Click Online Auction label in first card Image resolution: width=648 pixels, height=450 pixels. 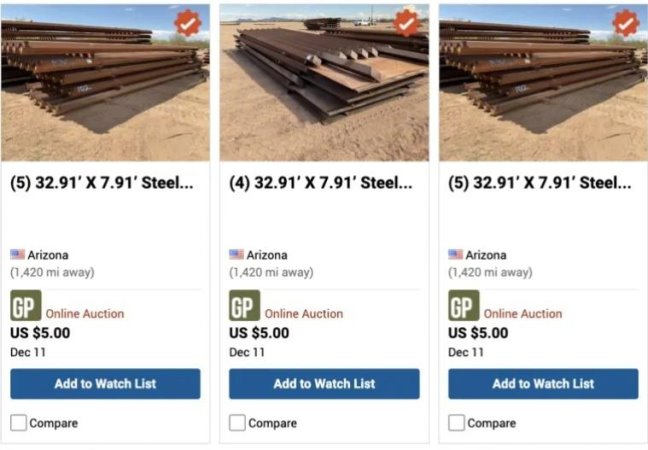[85, 314]
